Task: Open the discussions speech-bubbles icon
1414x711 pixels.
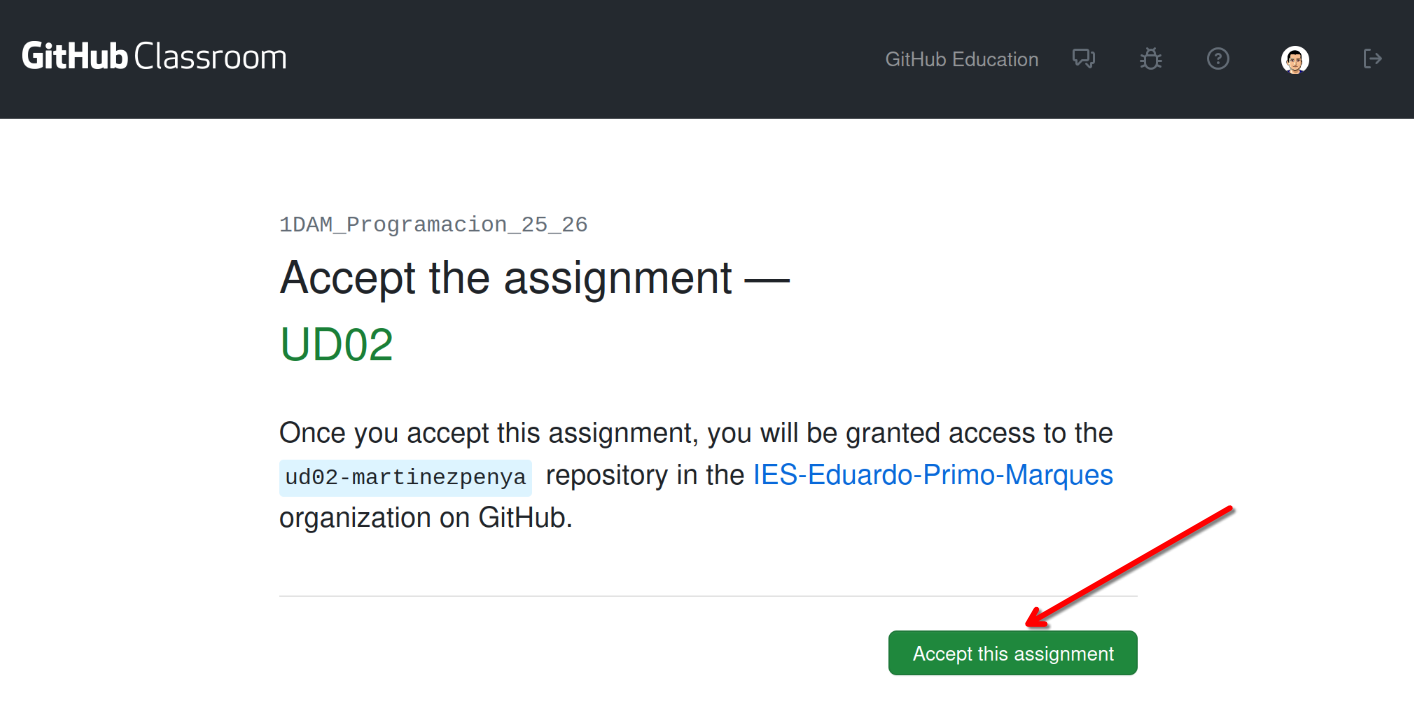Action: pyautogui.click(x=1083, y=59)
